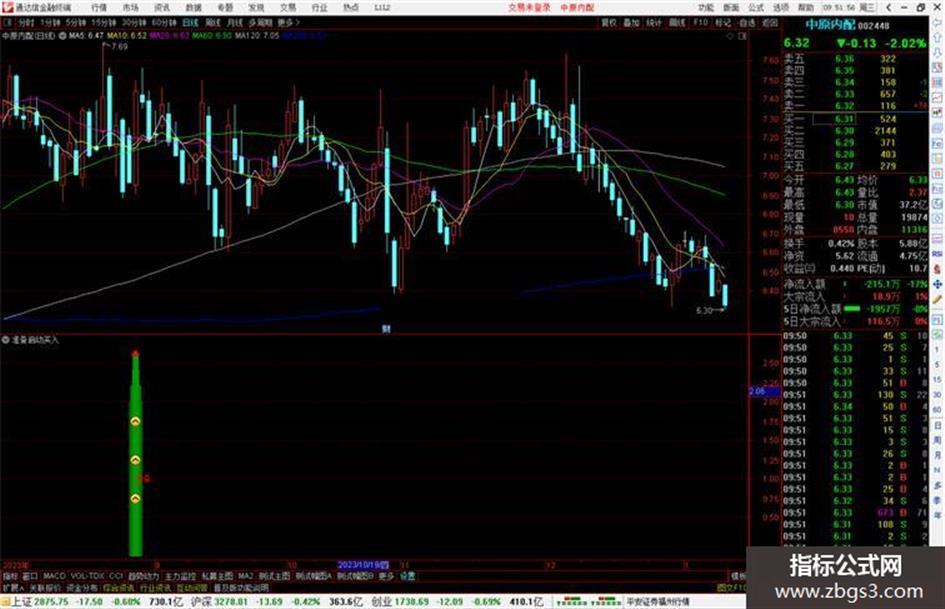Select the VOL-TDX indicator tab

click(x=87, y=576)
